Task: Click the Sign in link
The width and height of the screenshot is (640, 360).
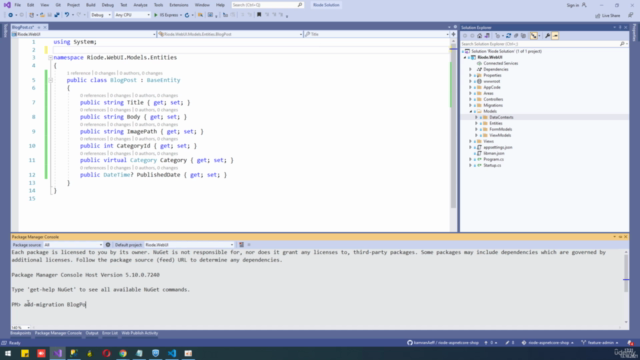Action: (x=573, y=5)
